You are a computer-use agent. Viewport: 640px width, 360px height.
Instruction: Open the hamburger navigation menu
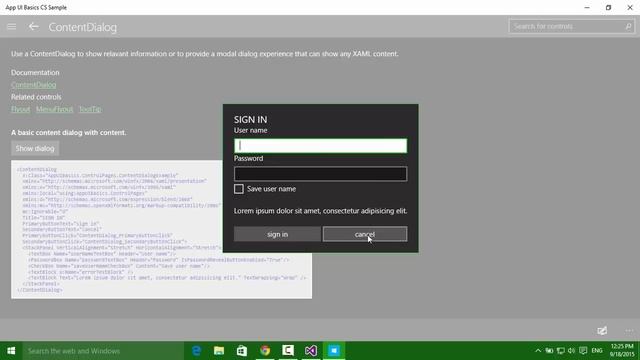coord(11,27)
